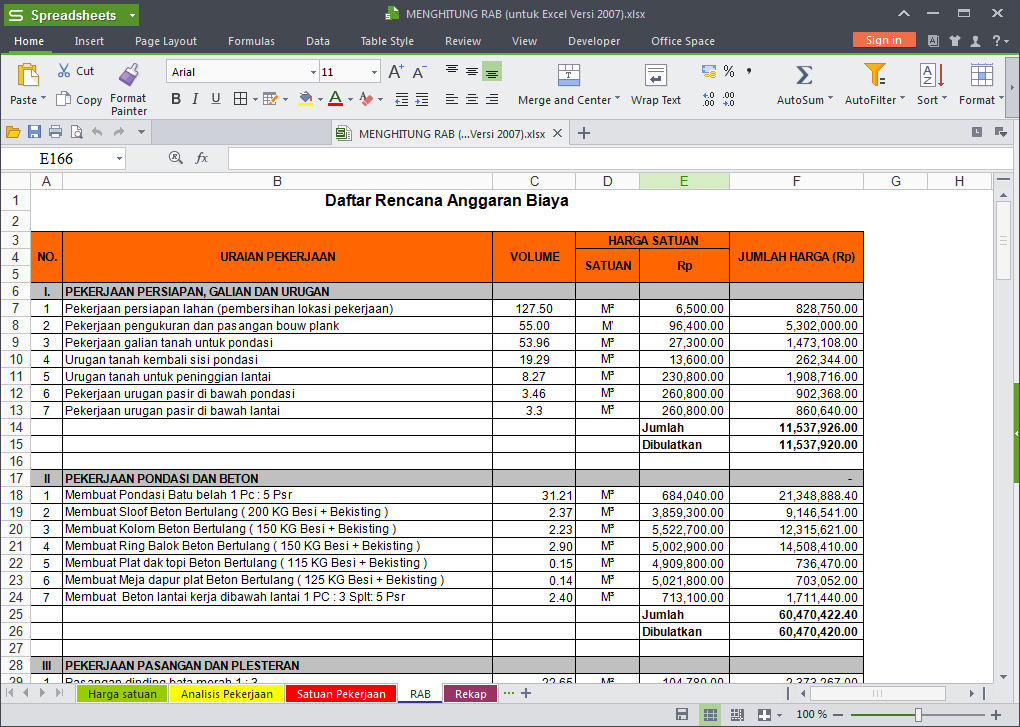Align cell content to top
1020x727 pixels.
tap(451, 72)
